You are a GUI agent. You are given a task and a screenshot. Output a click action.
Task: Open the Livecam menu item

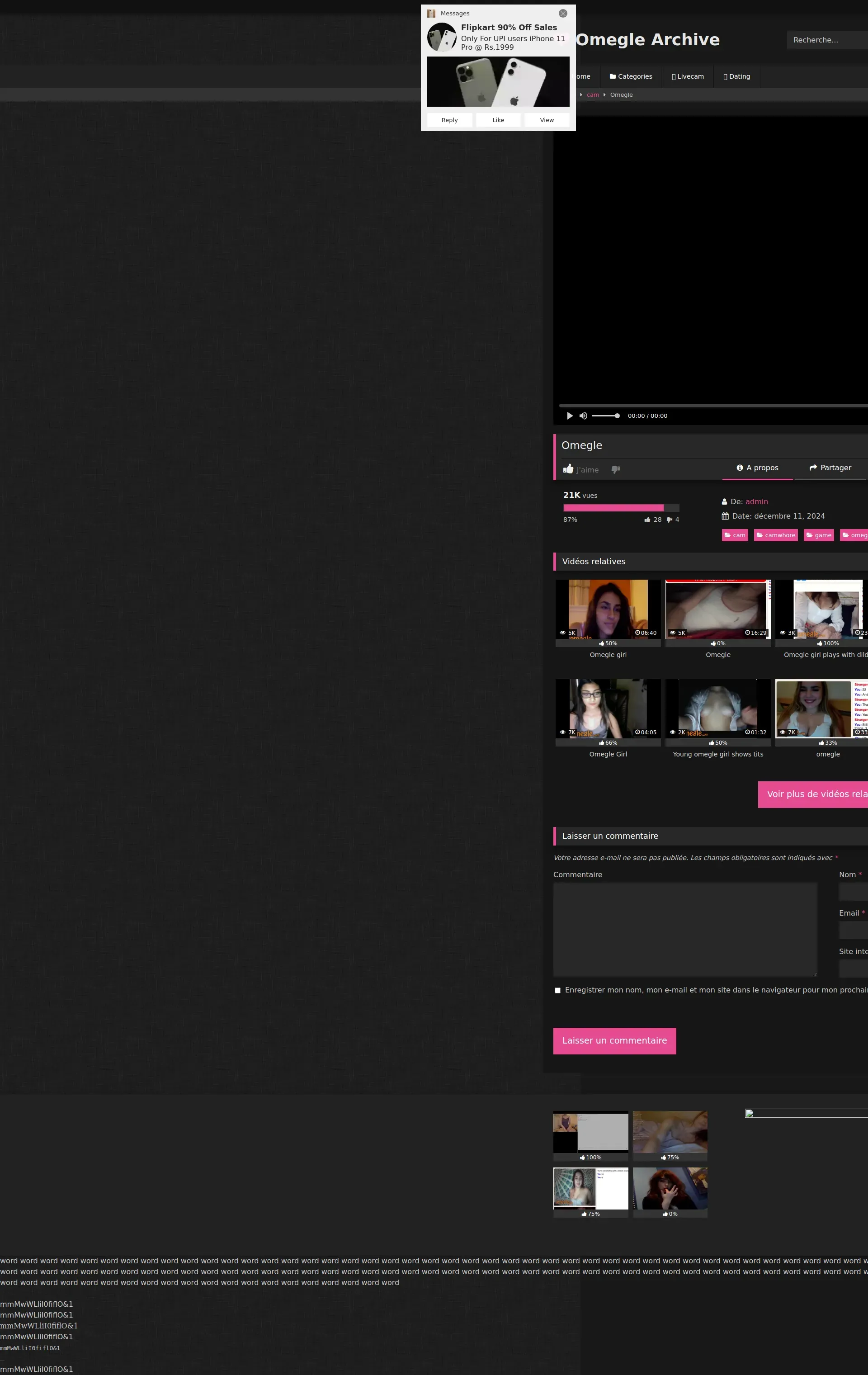[x=688, y=76]
